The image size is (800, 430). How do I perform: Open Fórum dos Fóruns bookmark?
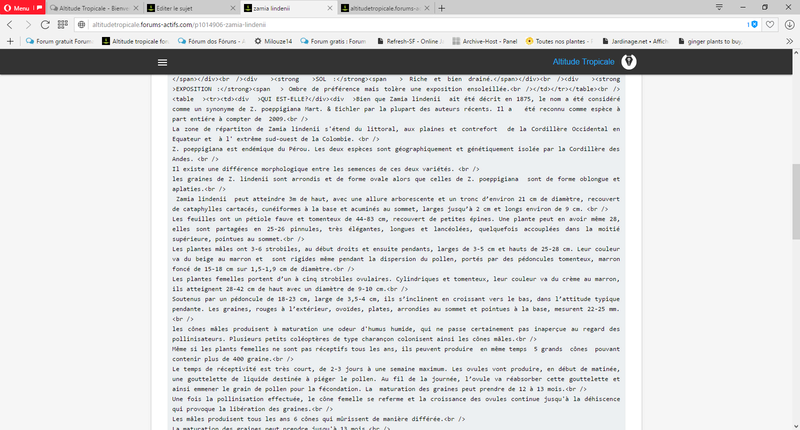coord(211,41)
